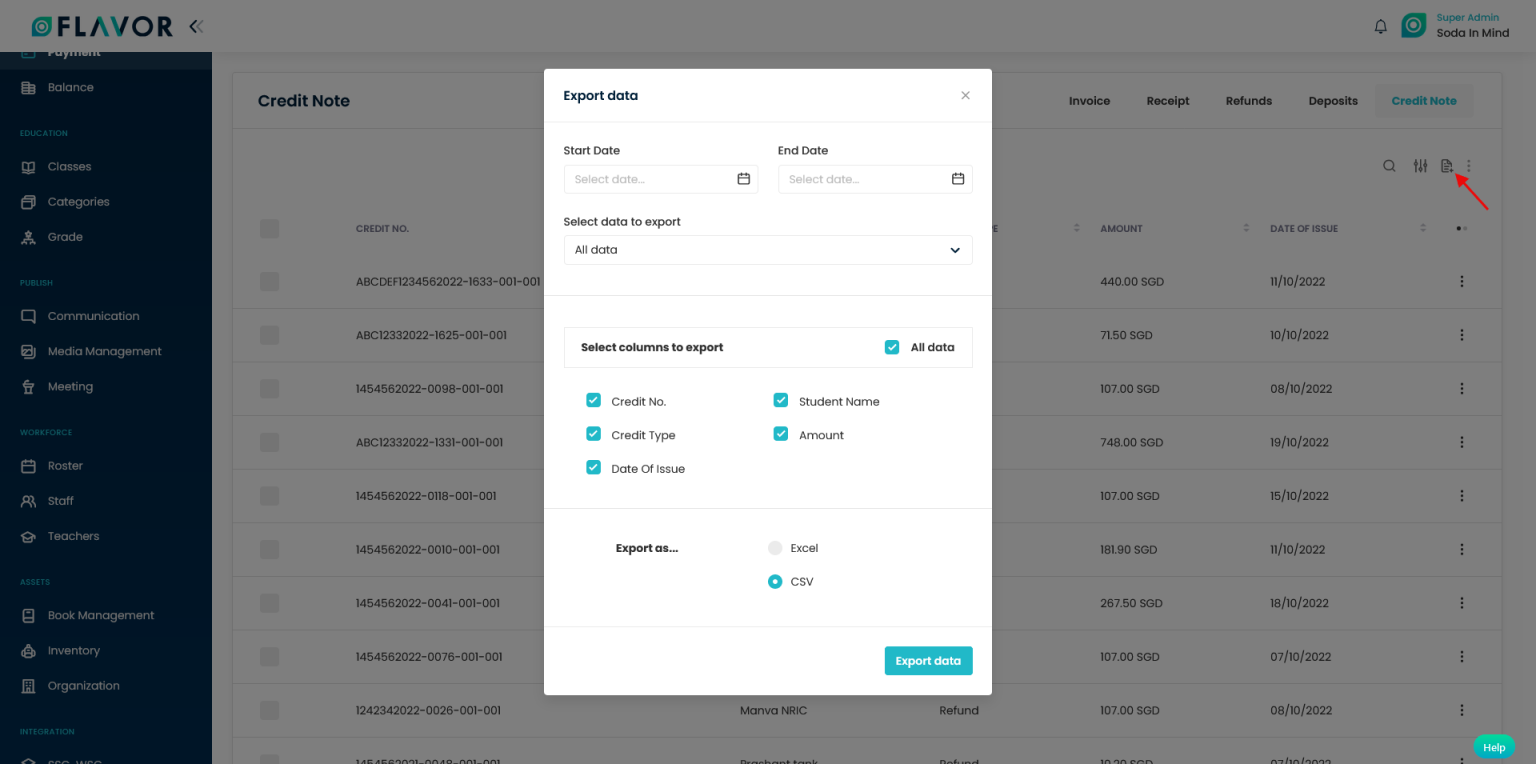The image size is (1536, 764).
Task: Sort by Date of Issue column
Action: coord(1422,228)
